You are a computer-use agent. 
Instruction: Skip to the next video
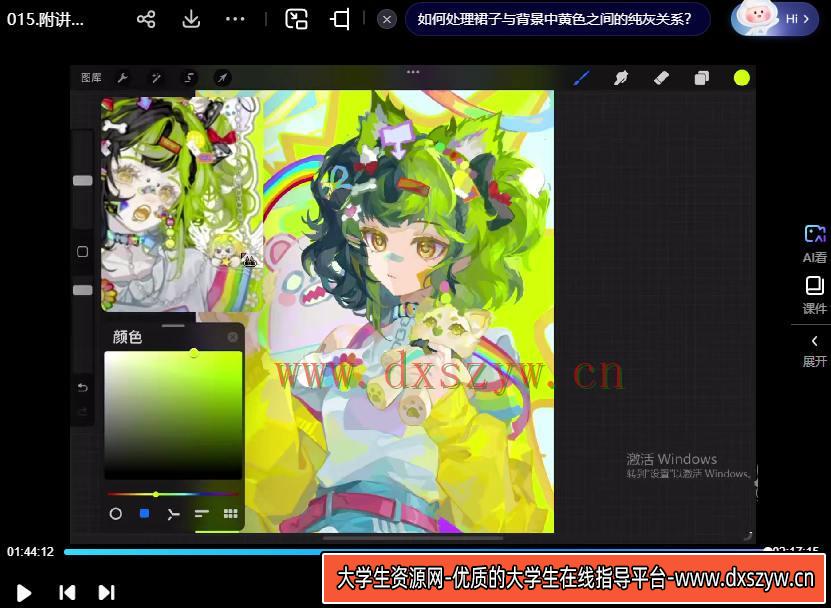click(x=107, y=592)
